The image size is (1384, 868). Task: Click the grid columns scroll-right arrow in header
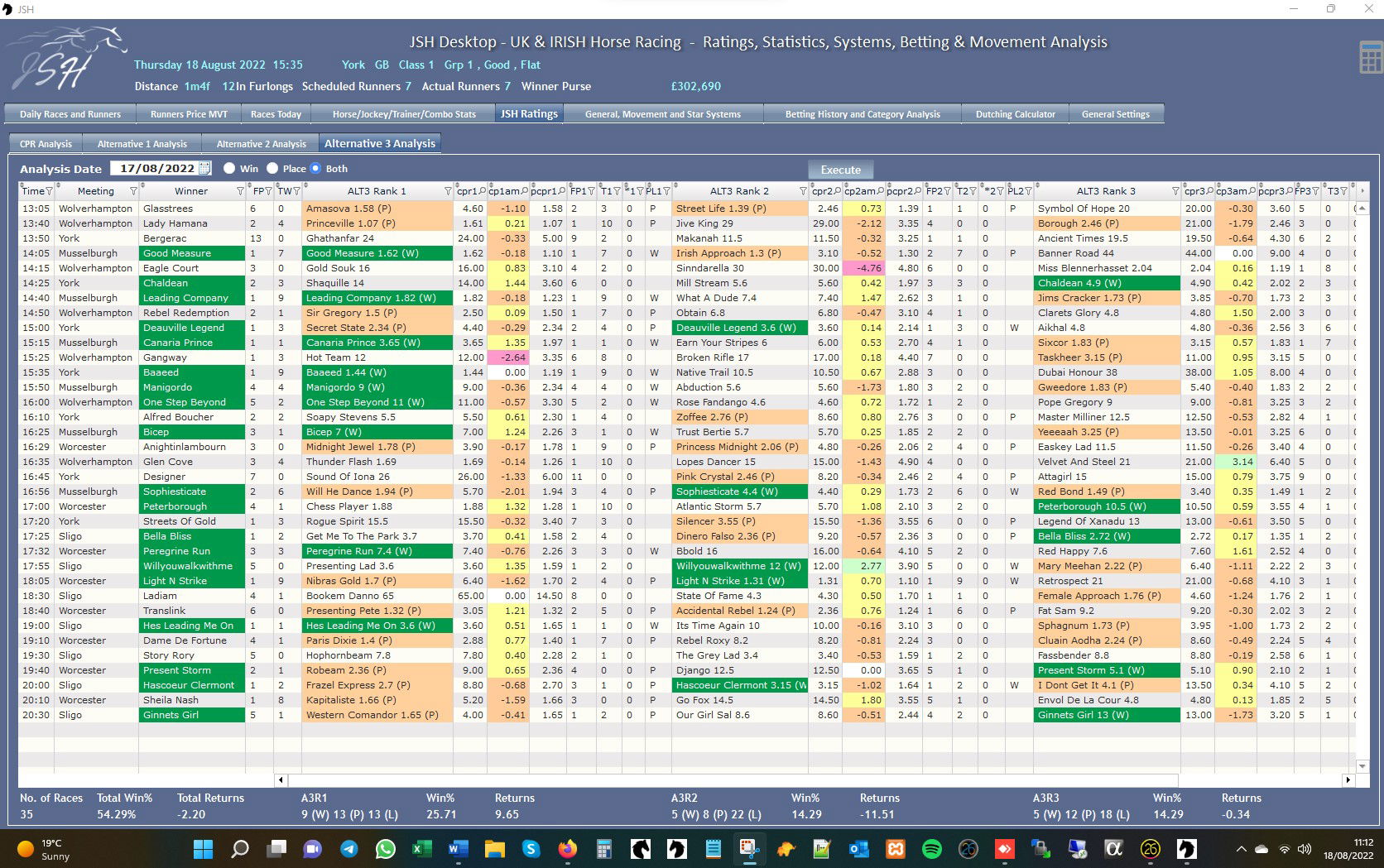[x=1362, y=191]
